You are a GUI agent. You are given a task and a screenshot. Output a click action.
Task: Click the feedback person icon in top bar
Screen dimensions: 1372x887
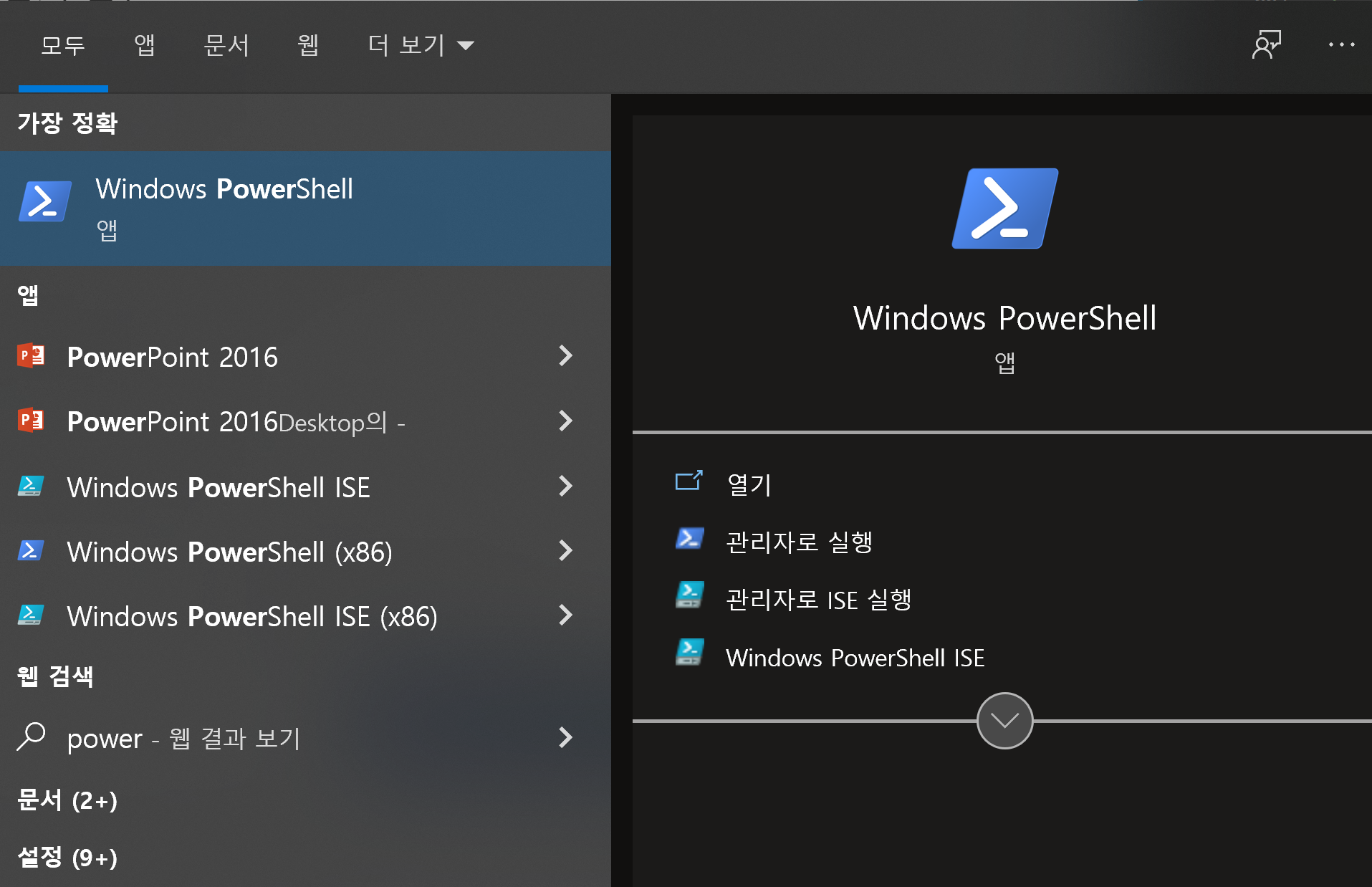(1266, 44)
